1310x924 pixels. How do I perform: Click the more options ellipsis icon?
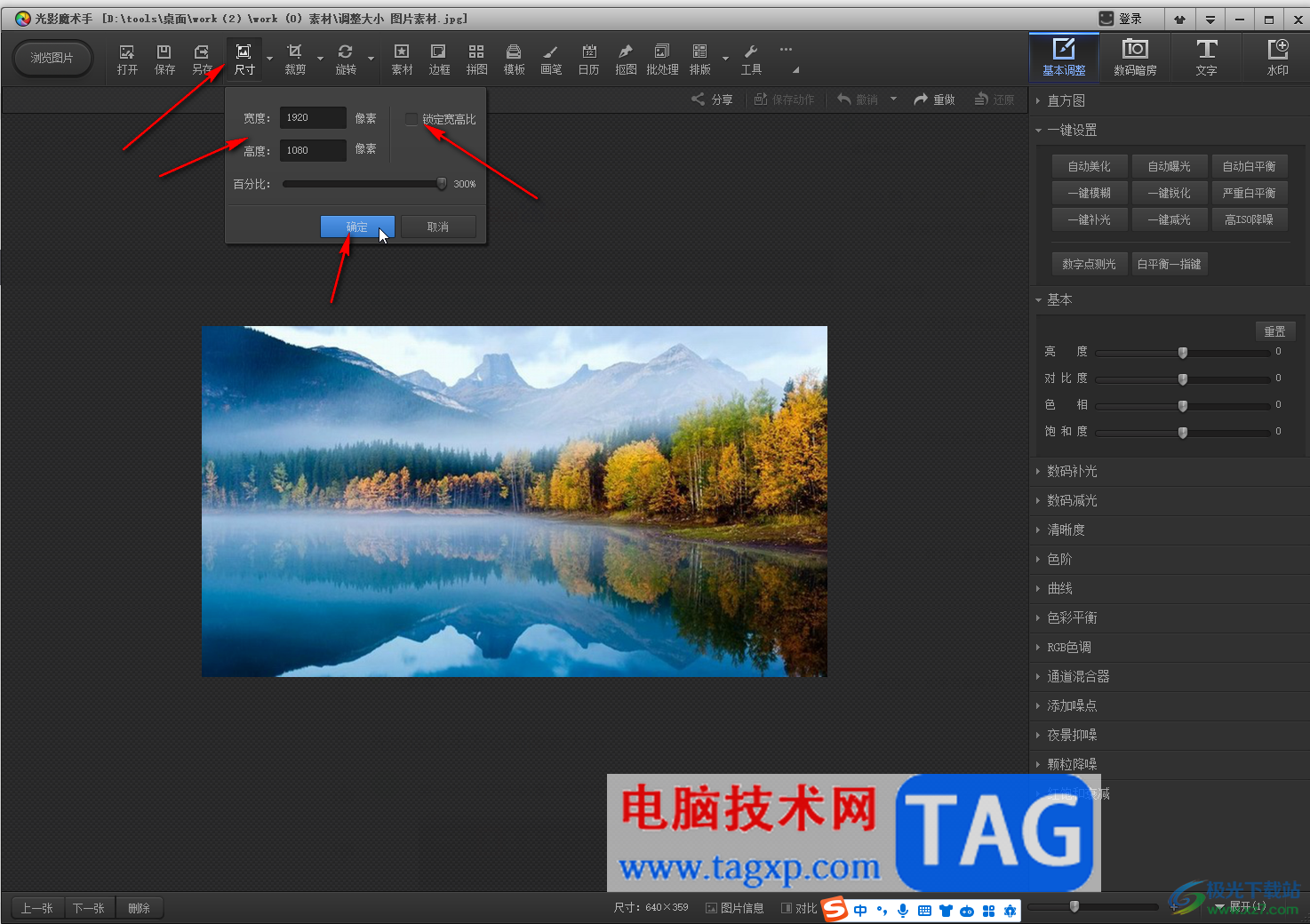pyautogui.click(x=786, y=50)
